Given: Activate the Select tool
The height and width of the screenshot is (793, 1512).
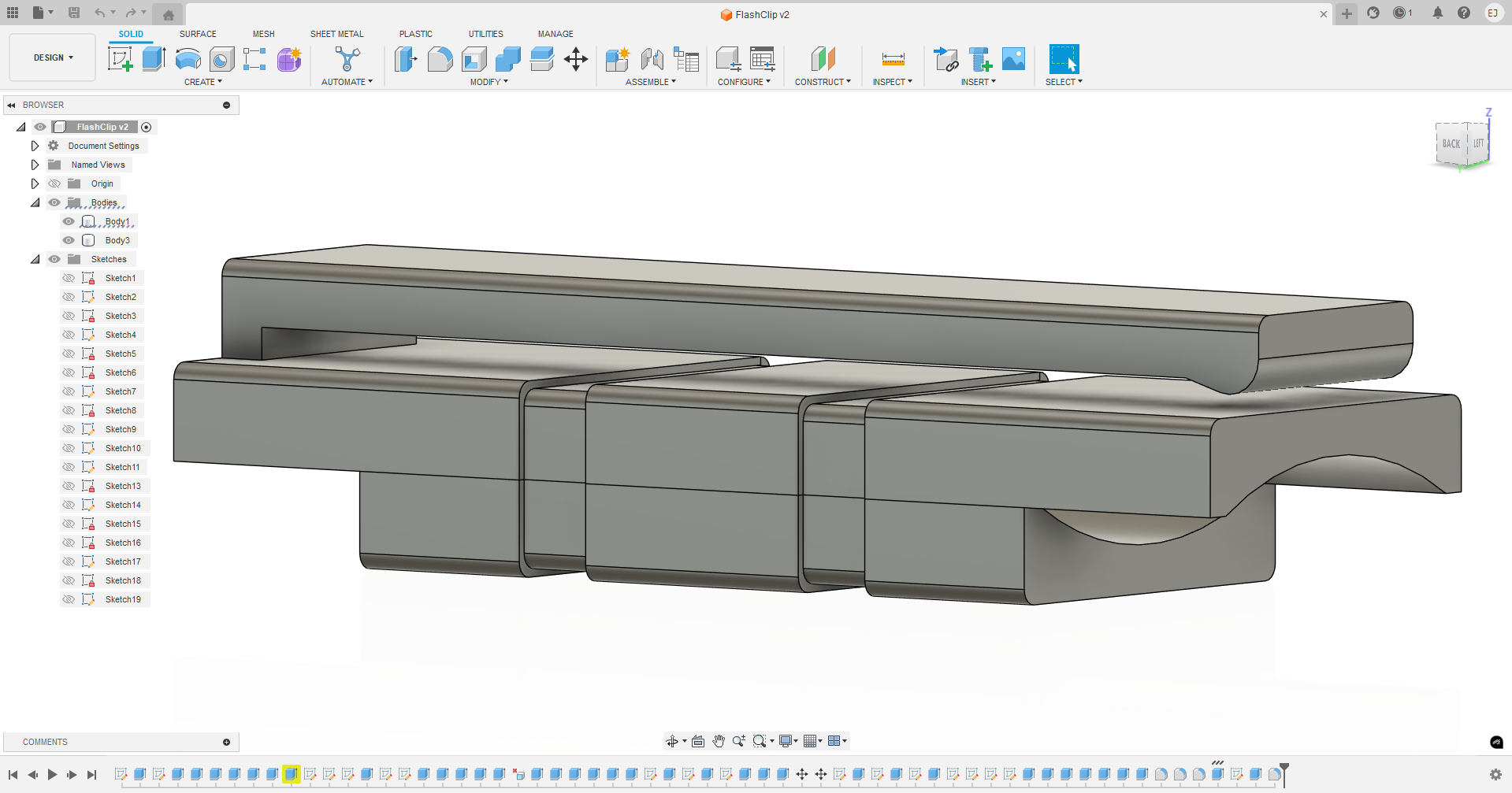Looking at the screenshot, I should click(x=1064, y=59).
